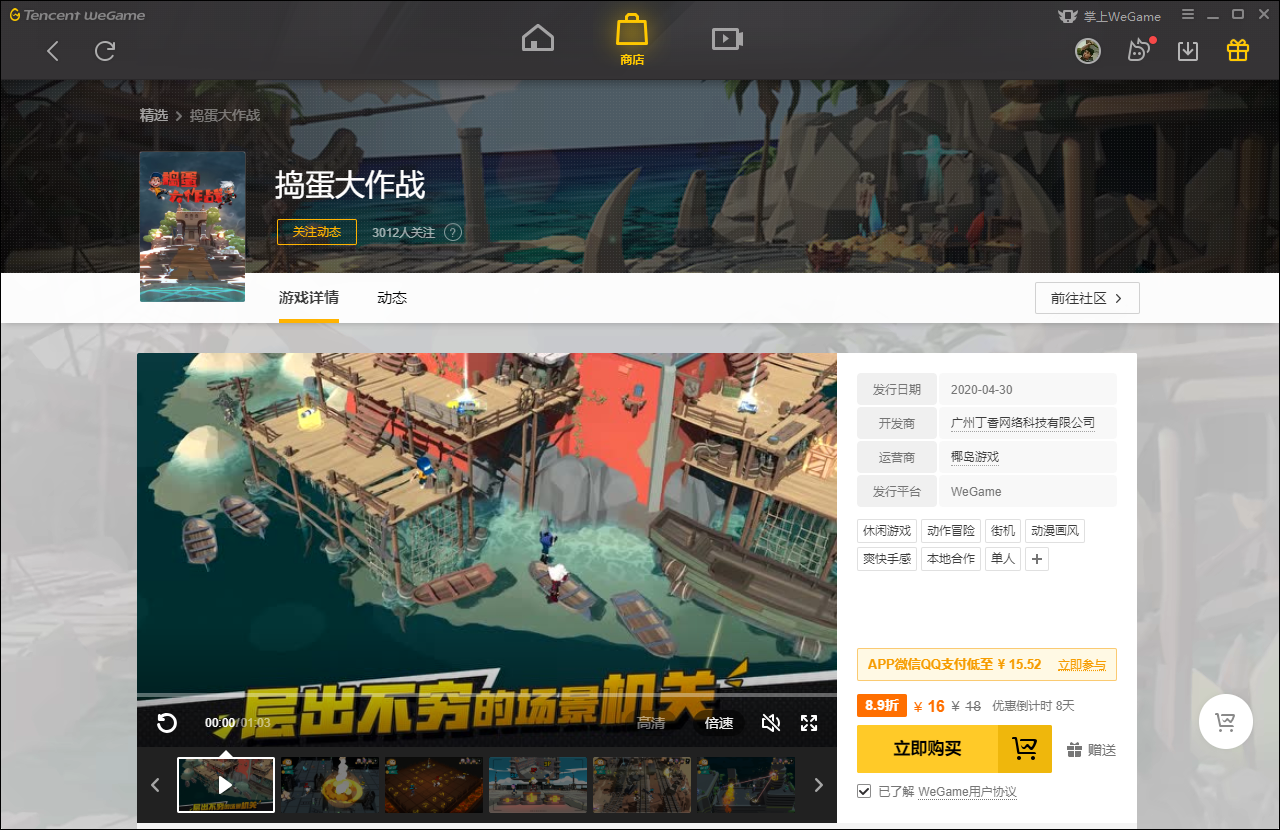
Task: Show previous media thumbnails
Action: click(x=155, y=785)
